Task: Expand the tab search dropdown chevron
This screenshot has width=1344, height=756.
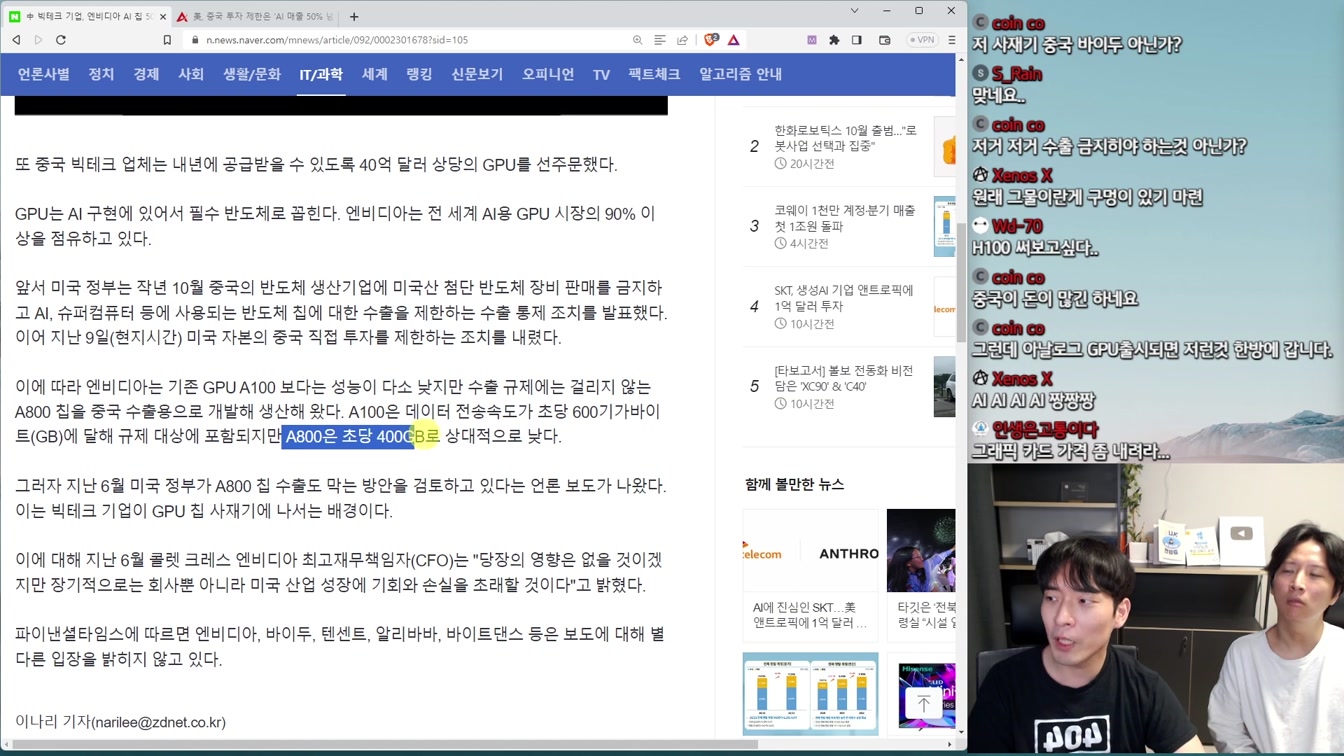Action: pos(854,11)
